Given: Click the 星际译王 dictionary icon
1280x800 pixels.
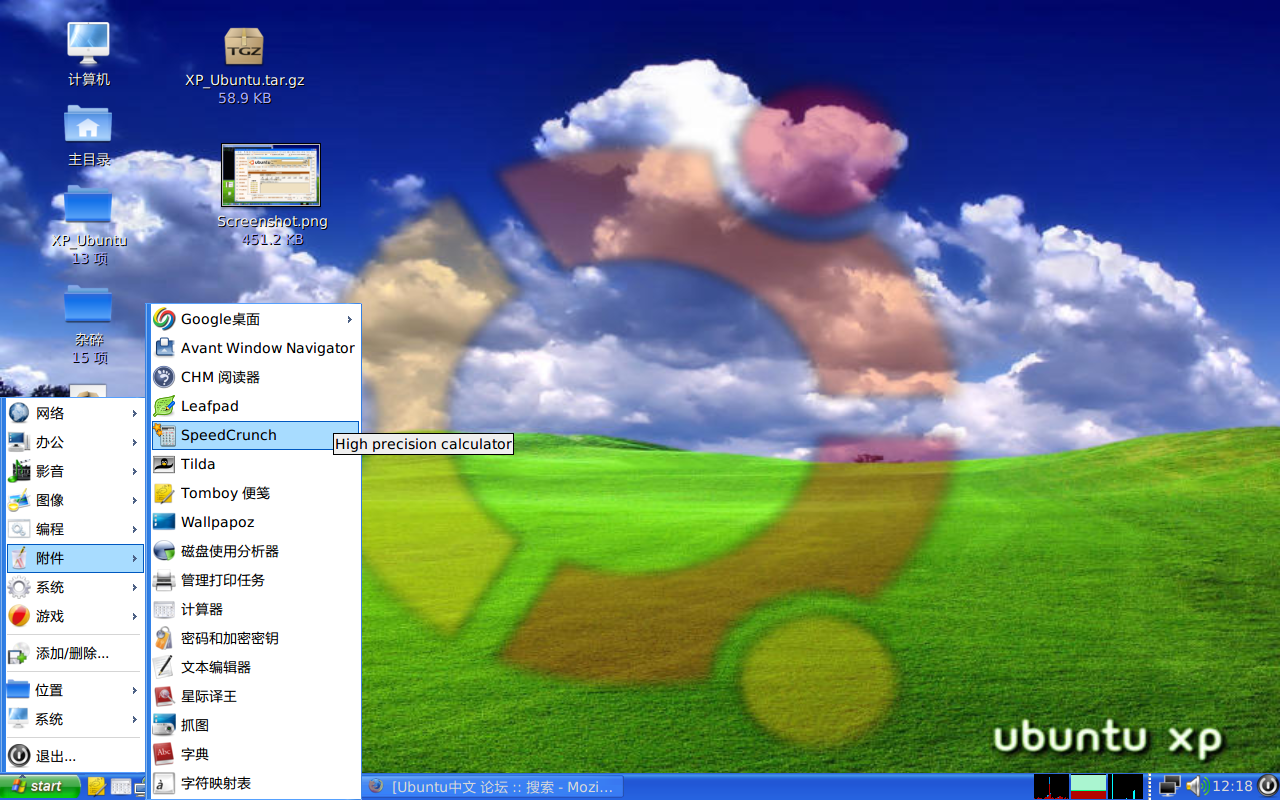Looking at the screenshot, I should coord(164,696).
